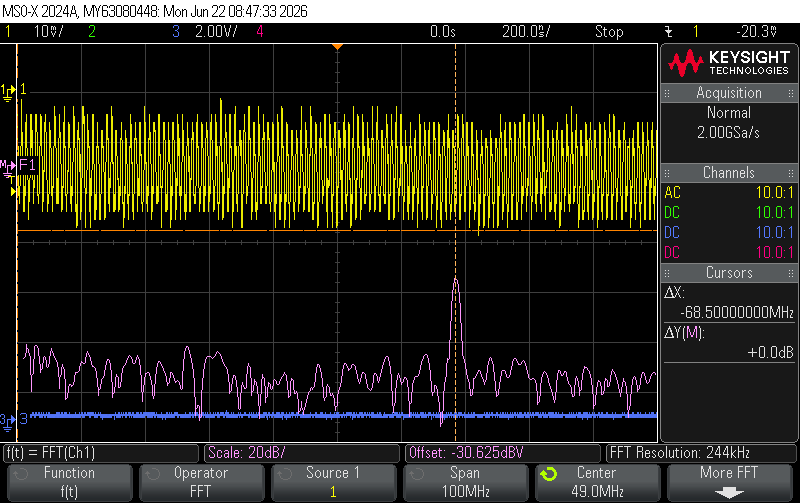Viewport: 800px width, 503px height.
Task: Click the orange trigger position triangle
Action: point(337,47)
